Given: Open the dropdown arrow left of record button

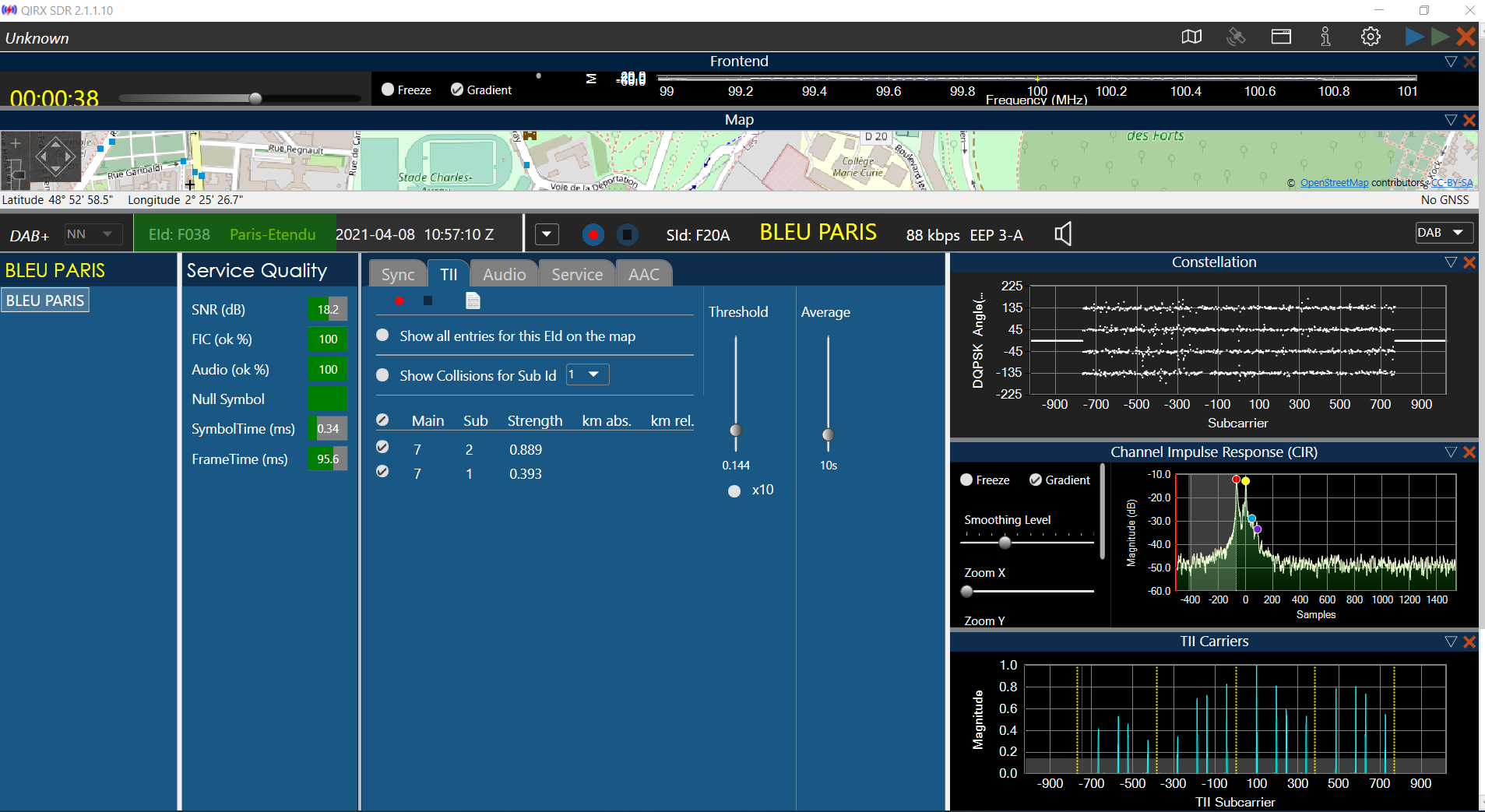Looking at the screenshot, I should [x=547, y=234].
